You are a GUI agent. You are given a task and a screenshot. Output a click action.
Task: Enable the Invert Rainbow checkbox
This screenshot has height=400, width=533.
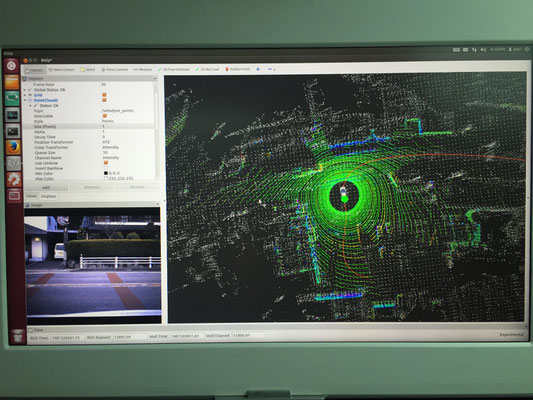105,168
